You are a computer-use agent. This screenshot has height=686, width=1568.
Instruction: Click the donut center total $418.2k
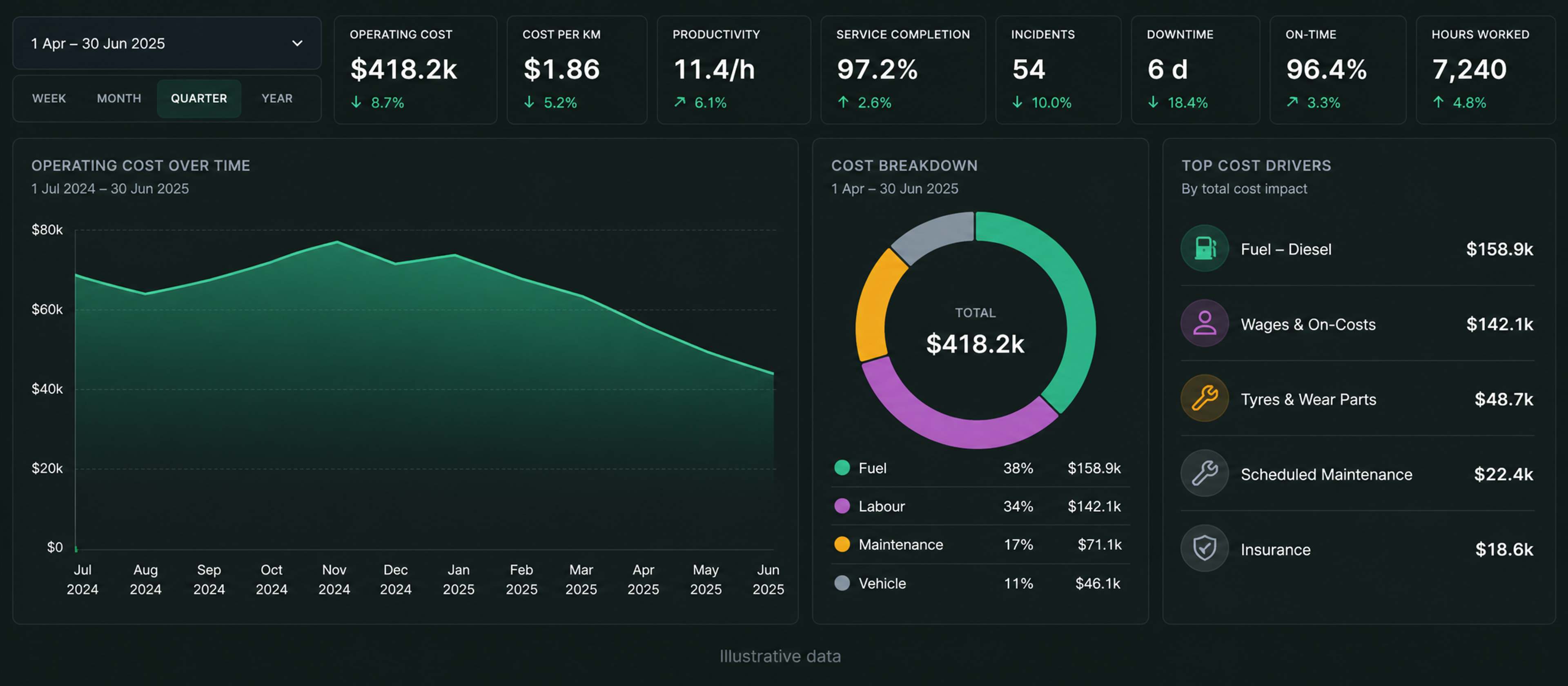tap(975, 344)
